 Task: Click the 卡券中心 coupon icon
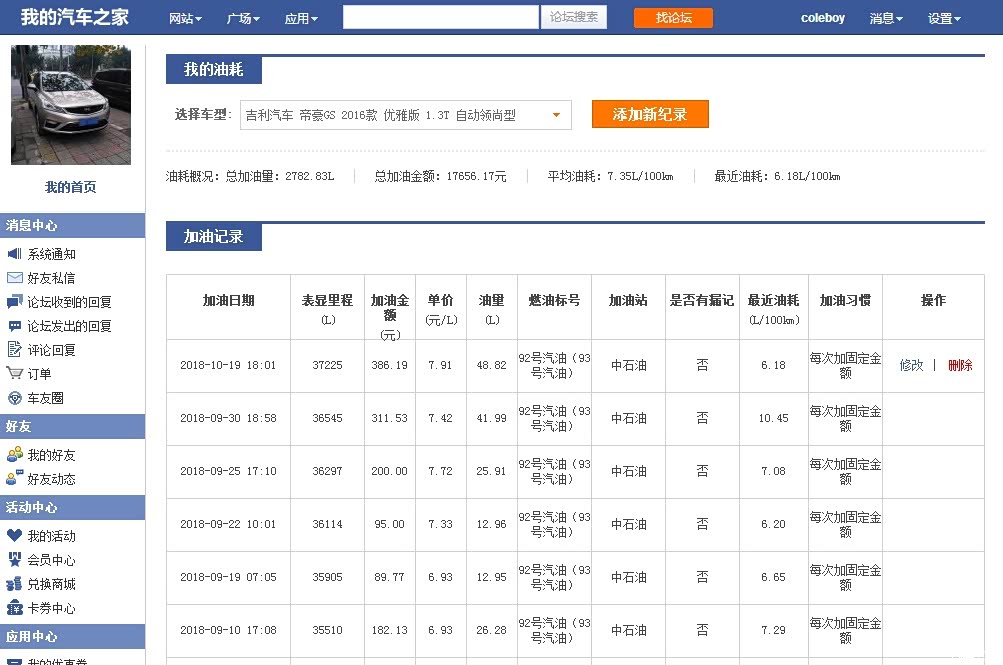point(14,608)
